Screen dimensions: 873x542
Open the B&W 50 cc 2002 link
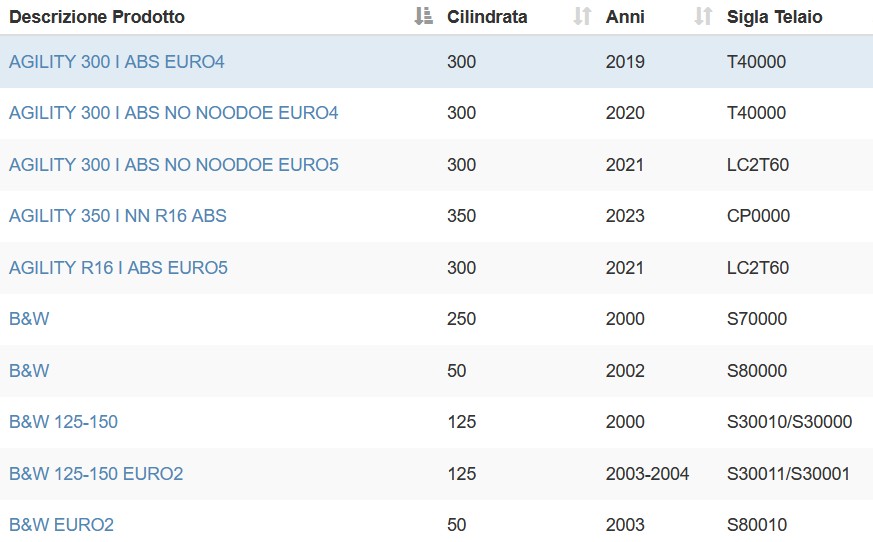pyautogui.click(x=29, y=370)
